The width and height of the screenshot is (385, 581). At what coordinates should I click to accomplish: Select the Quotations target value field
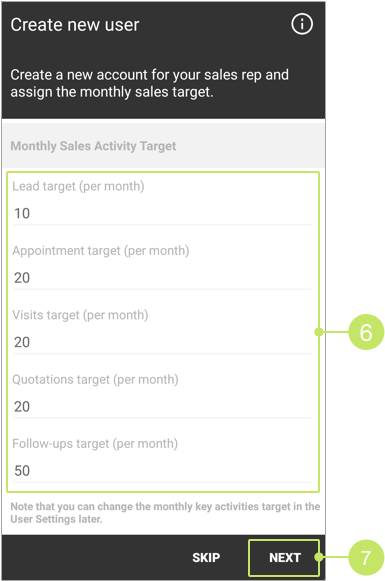[163, 407]
